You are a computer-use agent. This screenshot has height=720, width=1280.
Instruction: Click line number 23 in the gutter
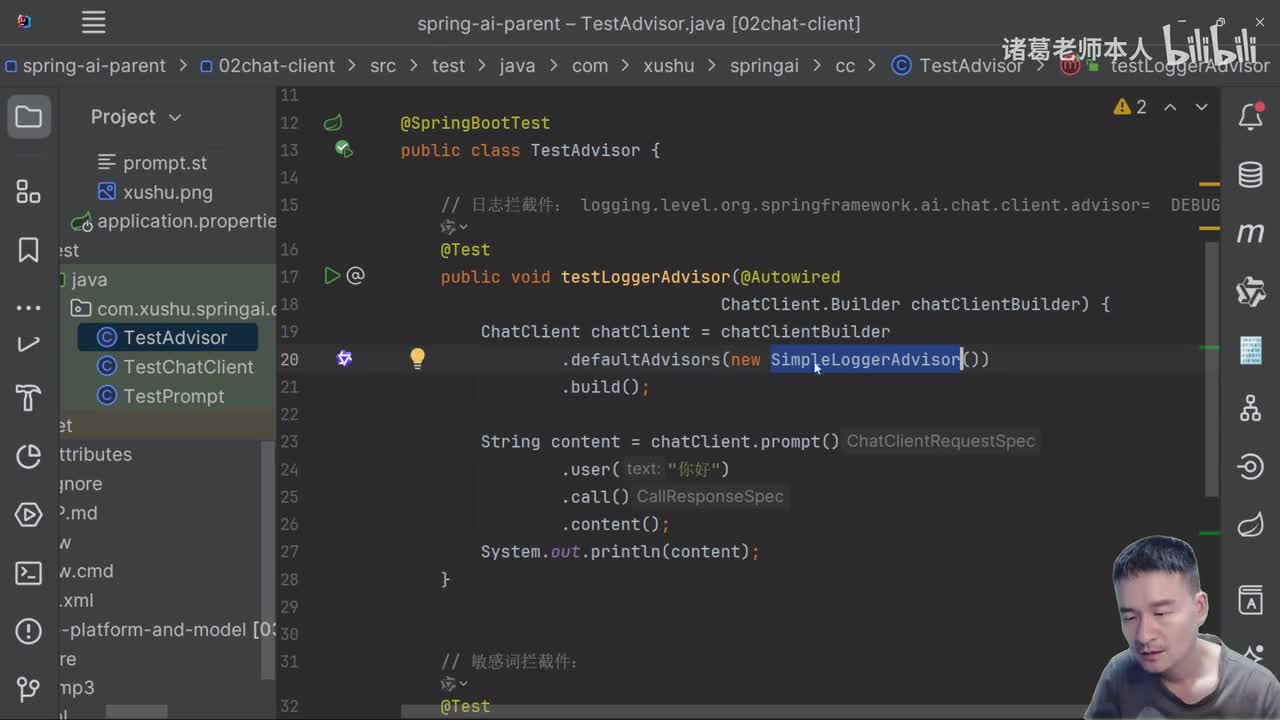click(289, 441)
